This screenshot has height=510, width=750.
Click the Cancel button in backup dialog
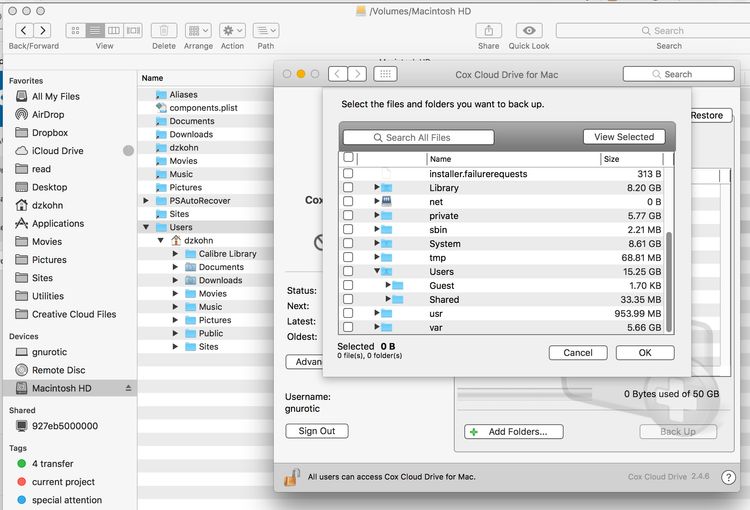[578, 353]
